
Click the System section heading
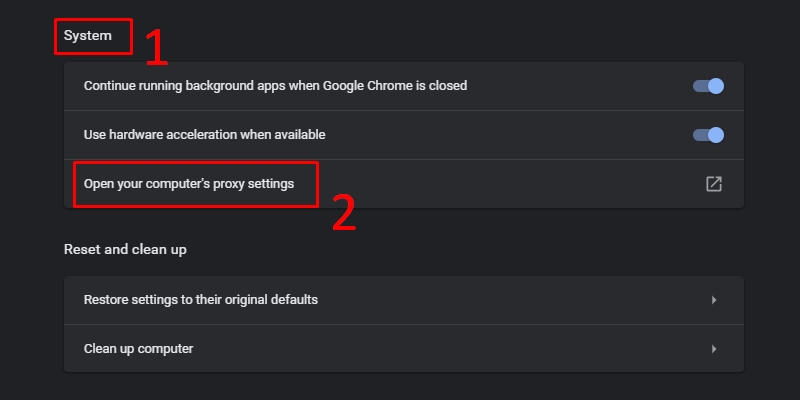pos(87,37)
